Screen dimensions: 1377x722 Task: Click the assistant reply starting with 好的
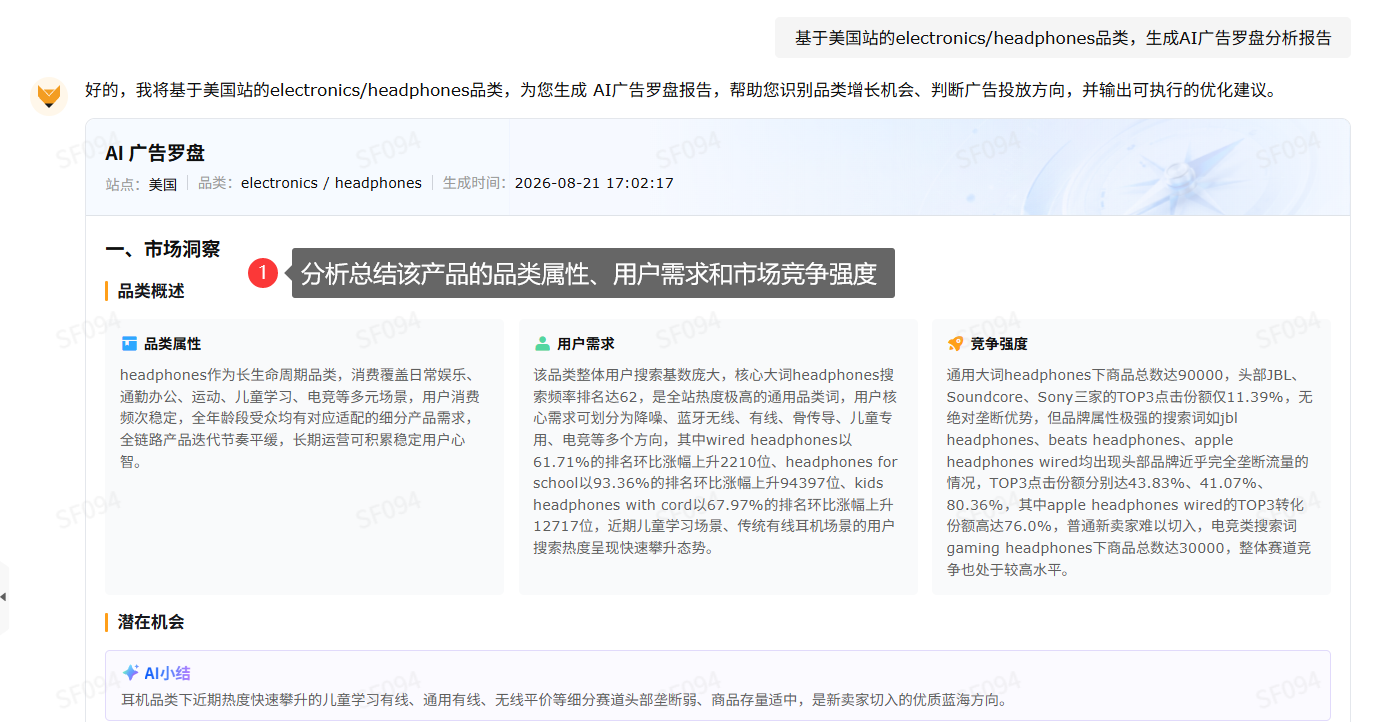tap(682, 91)
